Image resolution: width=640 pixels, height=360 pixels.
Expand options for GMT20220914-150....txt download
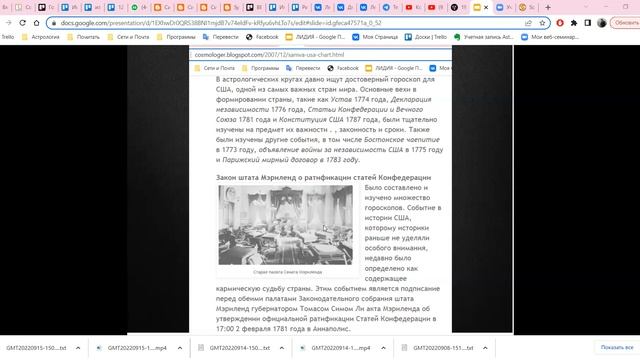(282, 348)
